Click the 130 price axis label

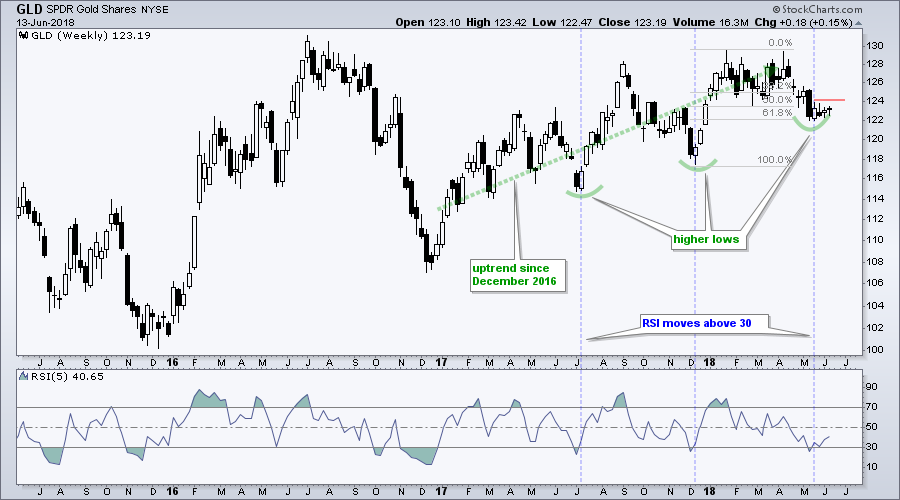[875, 46]
